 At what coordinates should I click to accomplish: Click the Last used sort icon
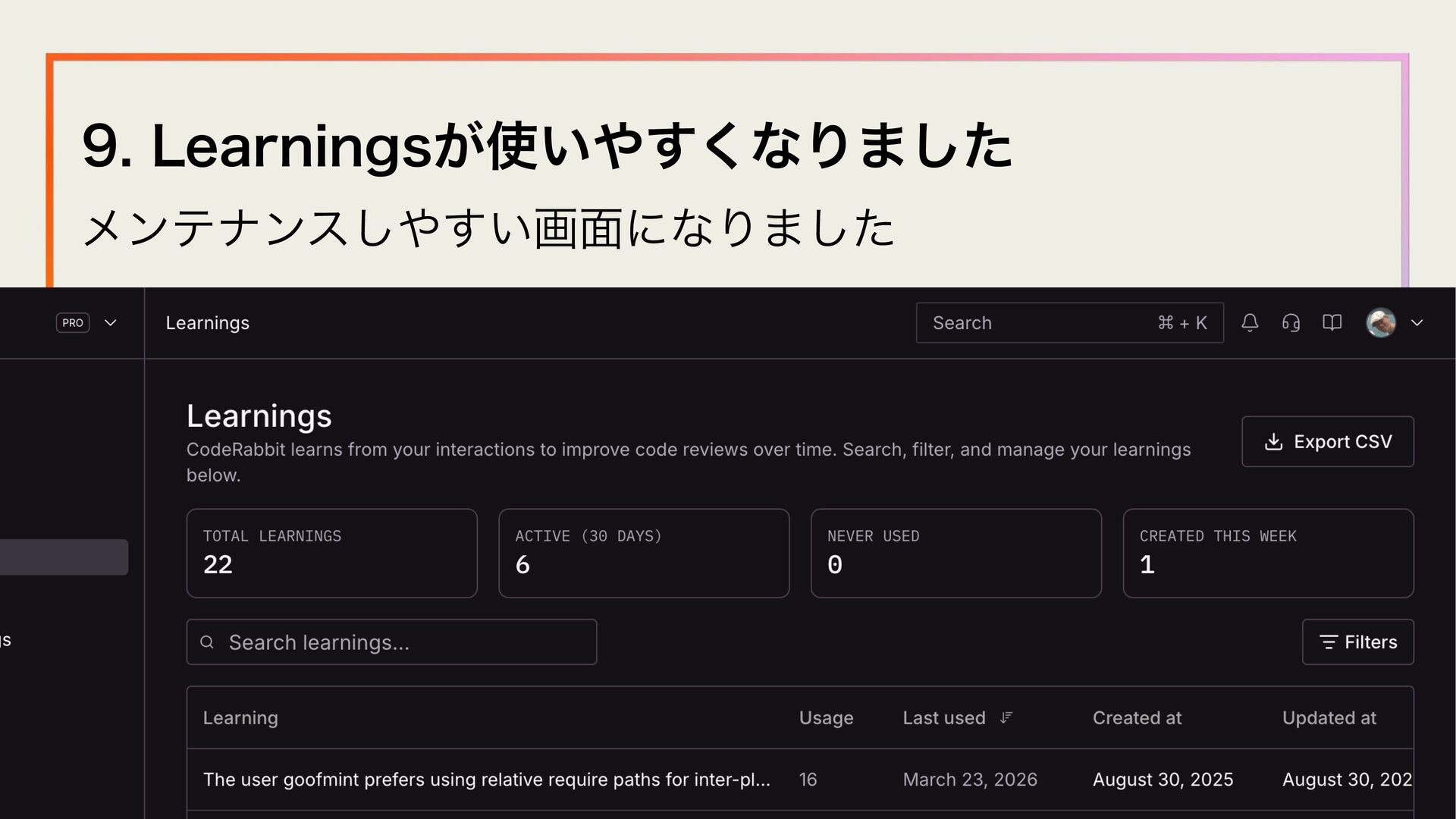click(x=1006, y=717)
